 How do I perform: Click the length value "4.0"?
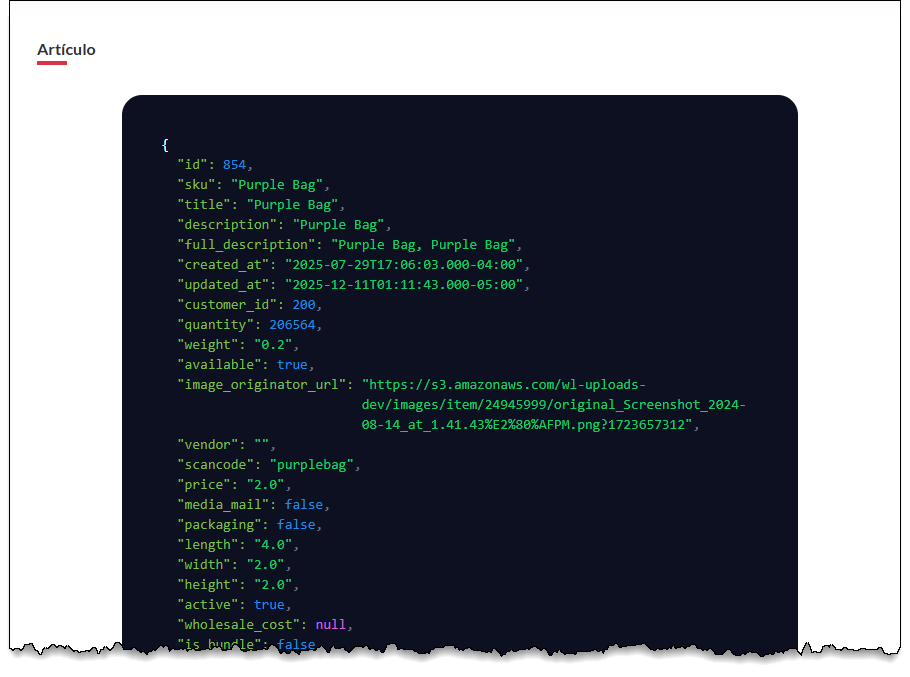273,544
